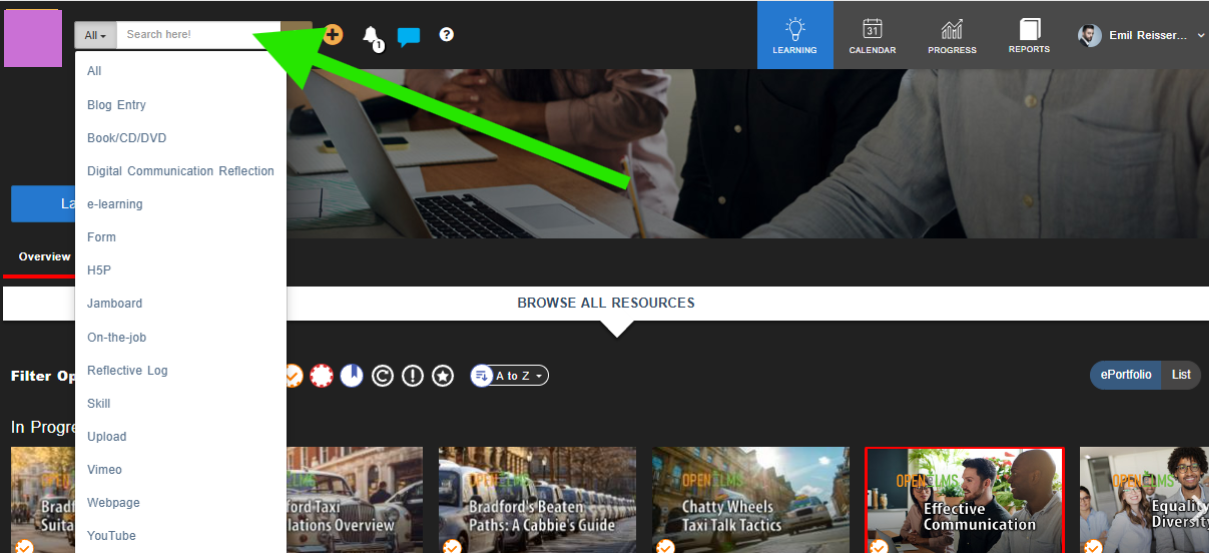Open the Calendar page
This screenshot has width=1209, height=553.
click(x=872, y=35)
